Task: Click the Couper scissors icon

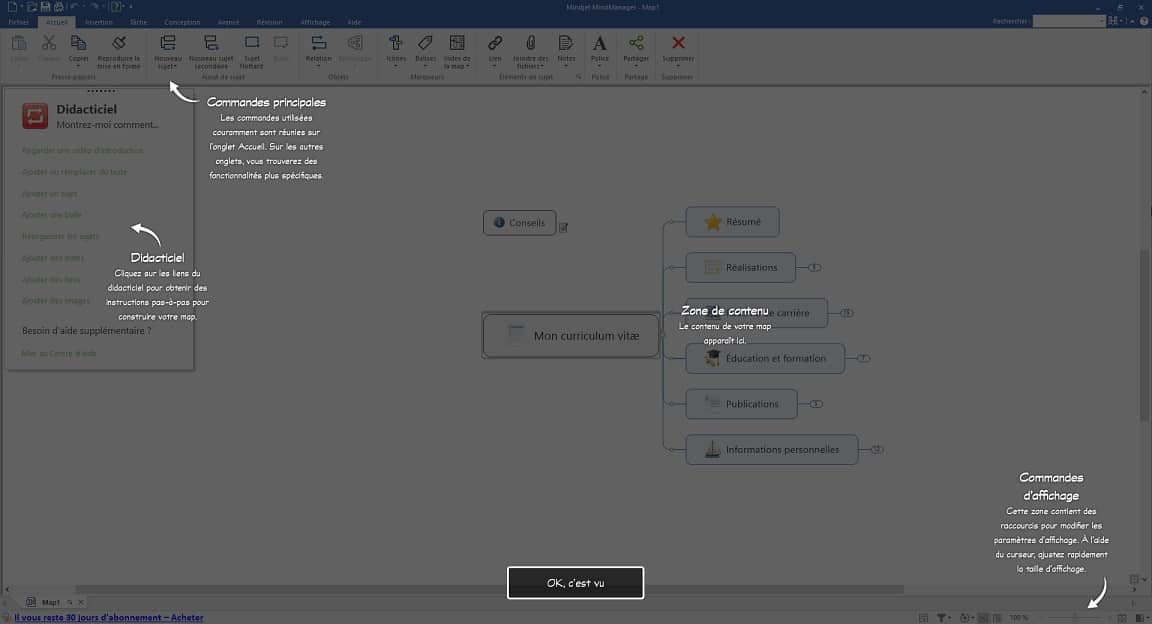Action: [48, 43]
